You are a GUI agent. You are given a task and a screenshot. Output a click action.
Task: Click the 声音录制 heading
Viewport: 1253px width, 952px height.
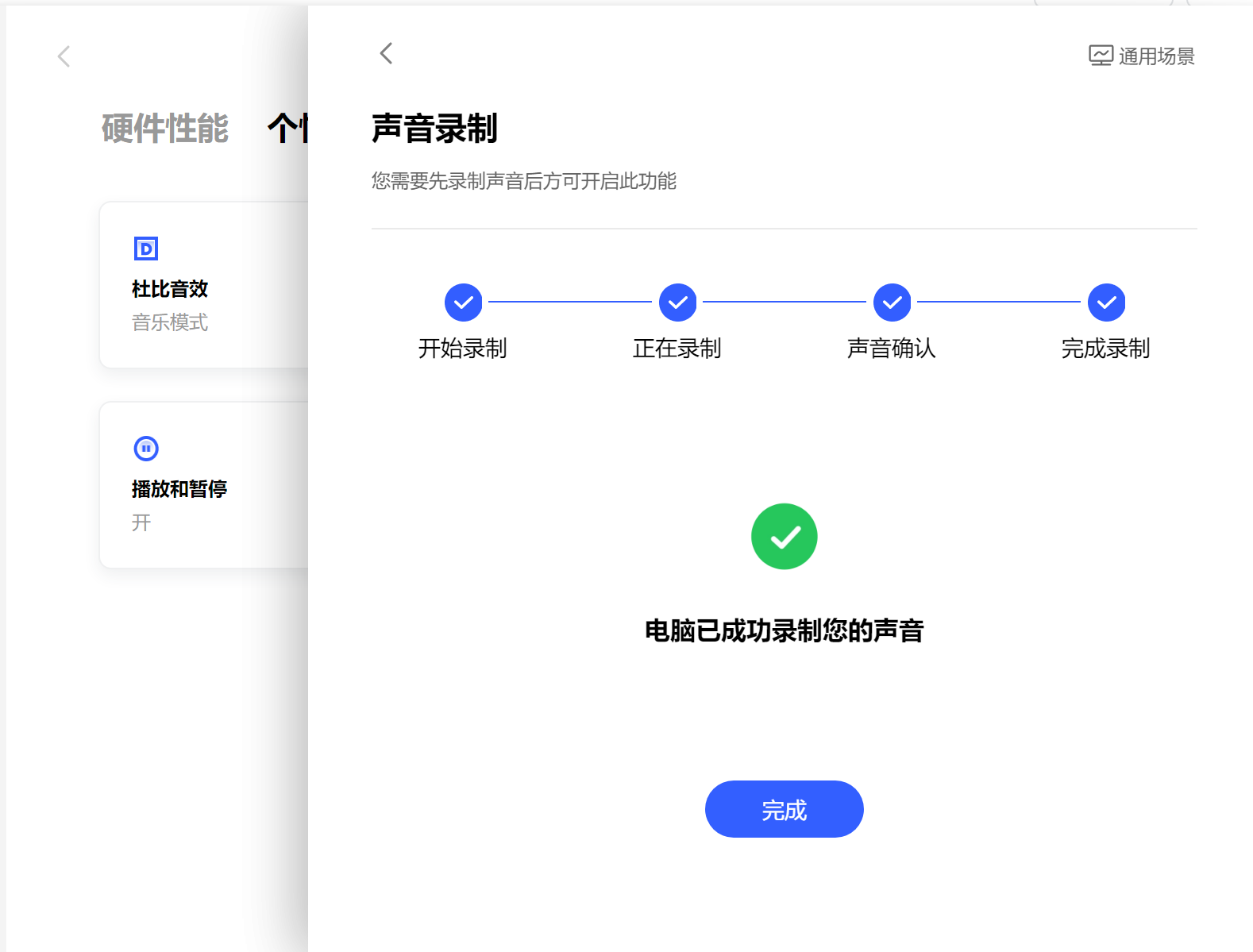(435, 129)
